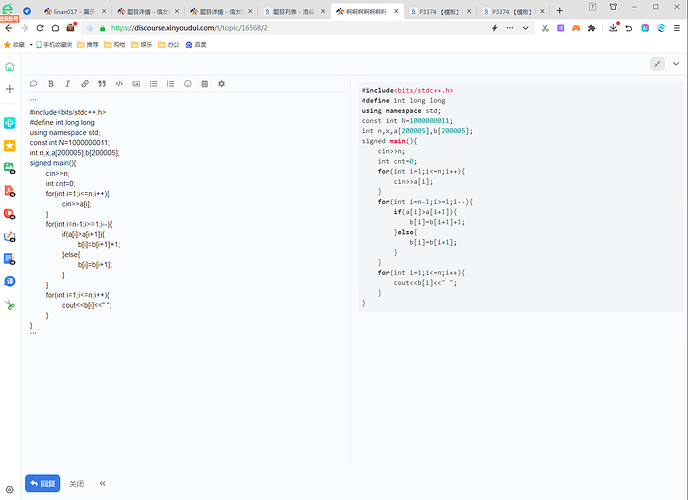Open the 办公 bookmark folder
Viewport: 688px width, 500px height.
click(x=168, y=45)
